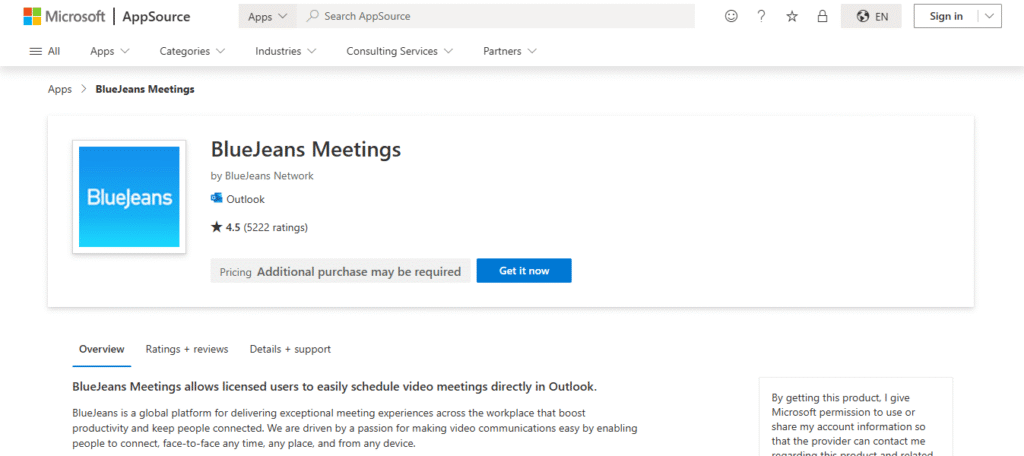Open the All hamburger menu
This screenshot has width=1024, height=456.
[x=45, y=51]
